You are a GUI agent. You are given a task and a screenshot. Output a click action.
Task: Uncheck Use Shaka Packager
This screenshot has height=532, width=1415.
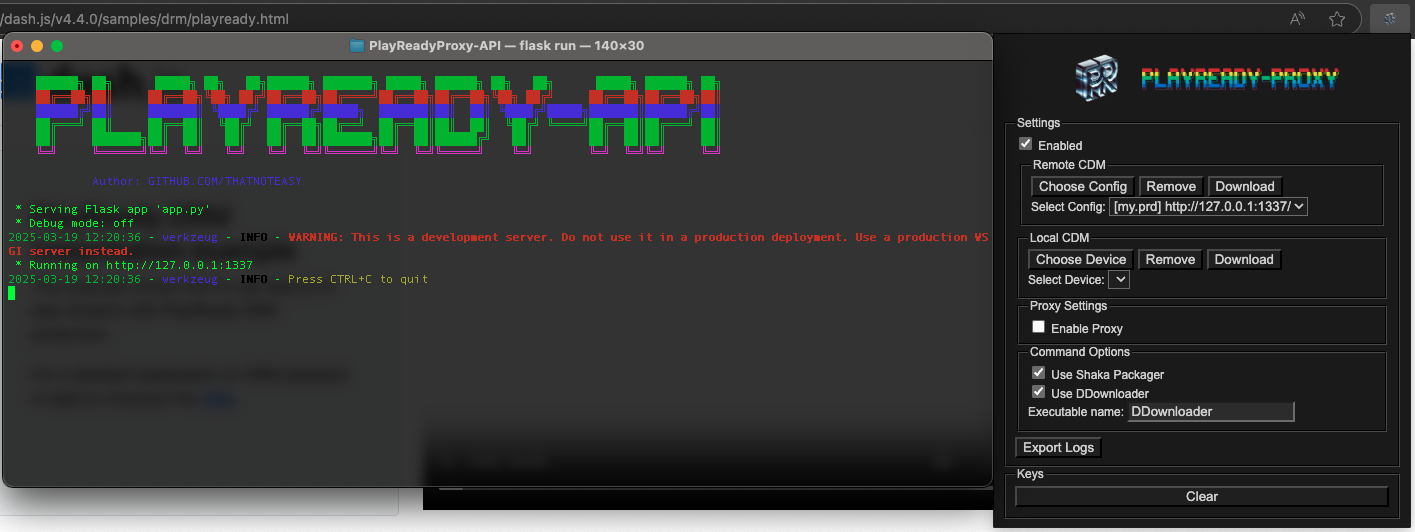1038,373
